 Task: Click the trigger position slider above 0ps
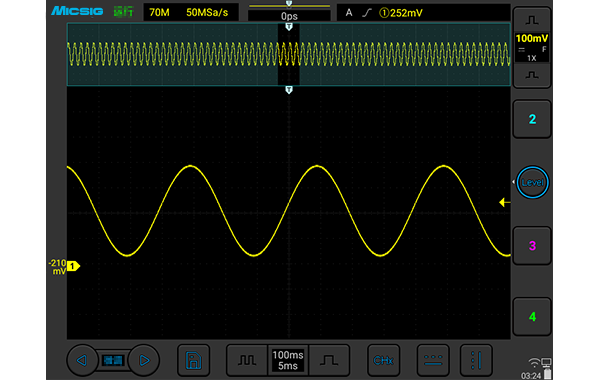coord(289,5)
